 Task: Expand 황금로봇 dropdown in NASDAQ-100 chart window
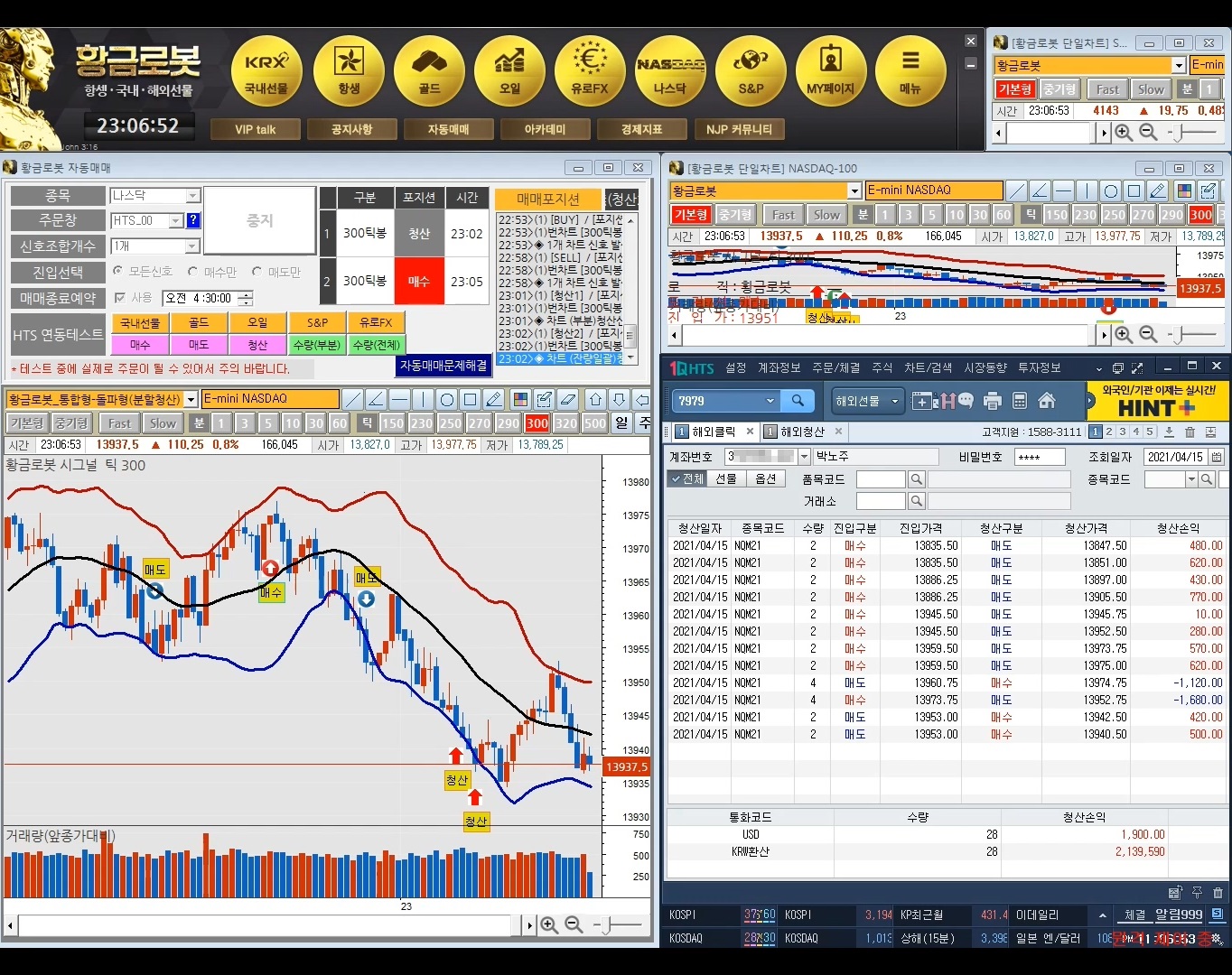[x=854, y=190]
